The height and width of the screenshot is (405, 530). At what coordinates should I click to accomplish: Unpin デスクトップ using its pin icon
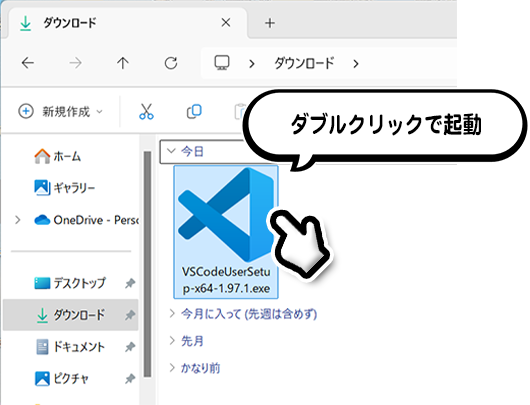point(130,283)
